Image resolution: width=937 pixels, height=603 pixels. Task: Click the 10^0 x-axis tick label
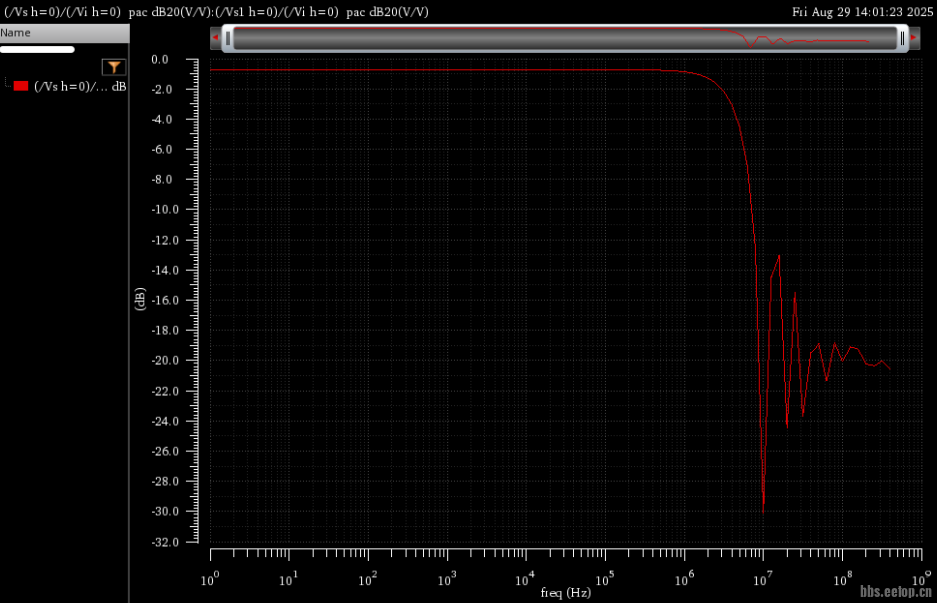(209, 579)
